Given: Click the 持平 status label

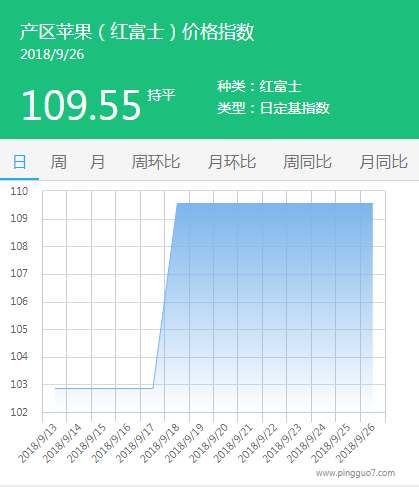Looking at the screenshot, I should coord(161,95).
